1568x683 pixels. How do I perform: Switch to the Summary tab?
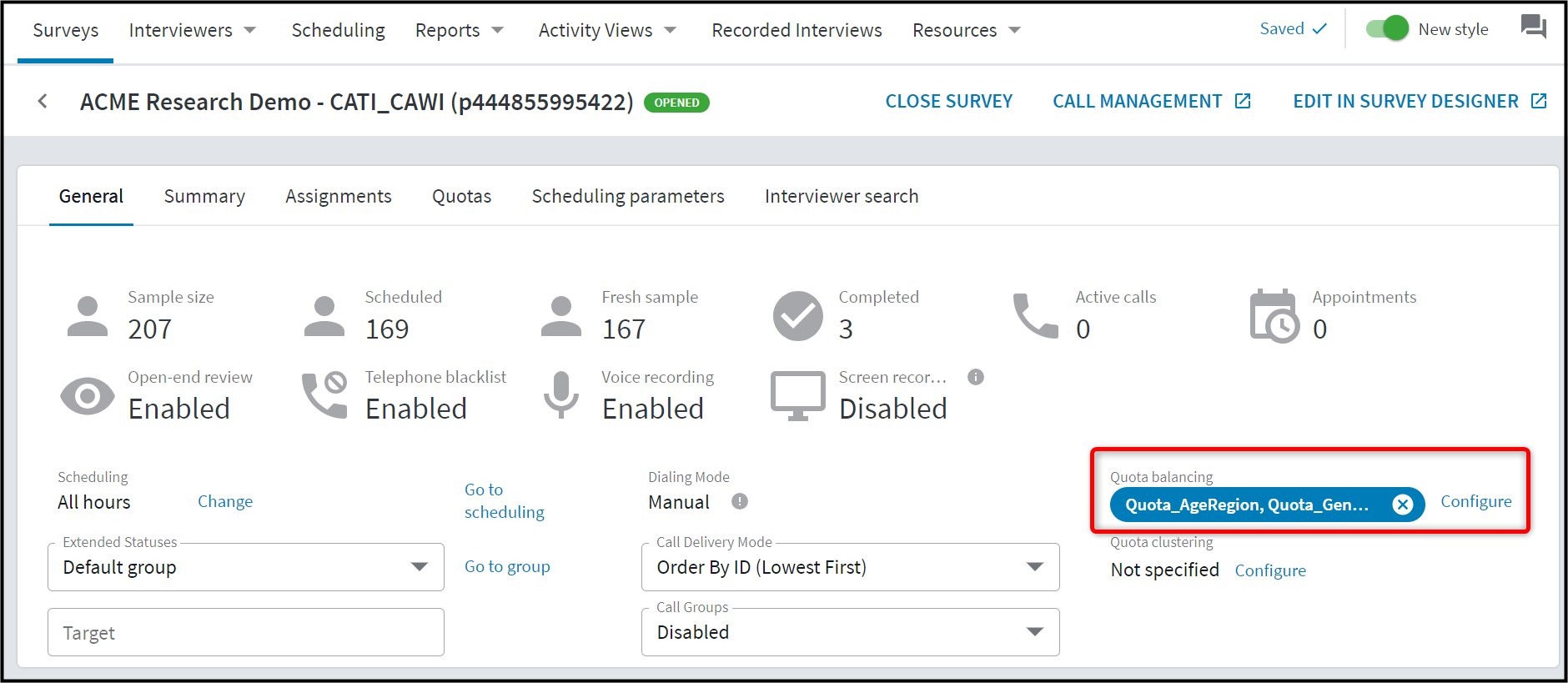pyautogui.click(x=204, y=196)
